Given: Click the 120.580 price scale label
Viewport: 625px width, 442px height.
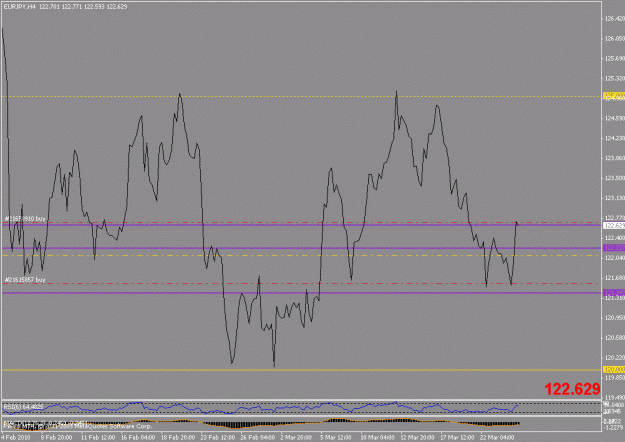Looking at the screenshot, I should [x=615, y=338].
